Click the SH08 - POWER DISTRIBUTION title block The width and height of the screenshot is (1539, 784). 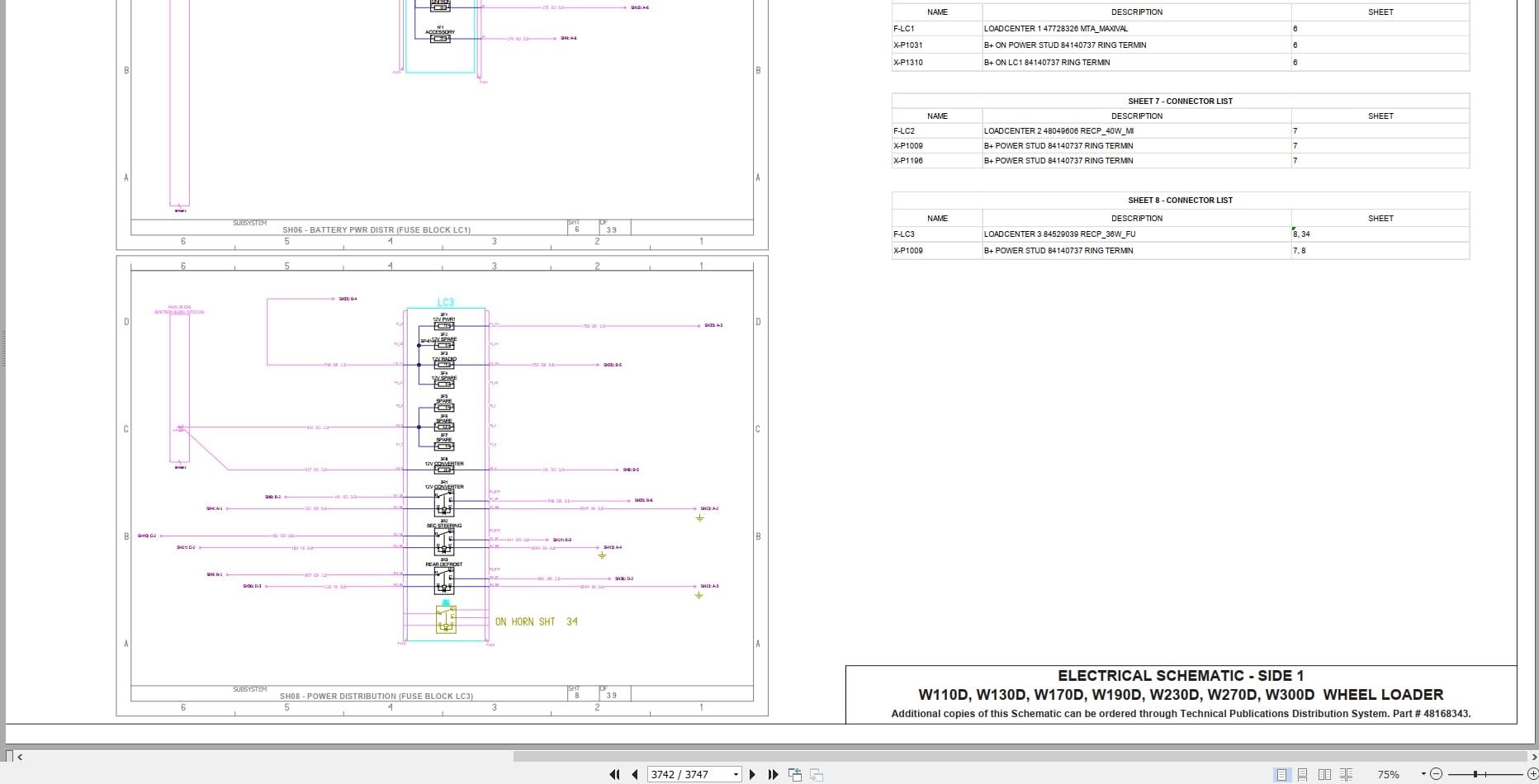point(376,696)
